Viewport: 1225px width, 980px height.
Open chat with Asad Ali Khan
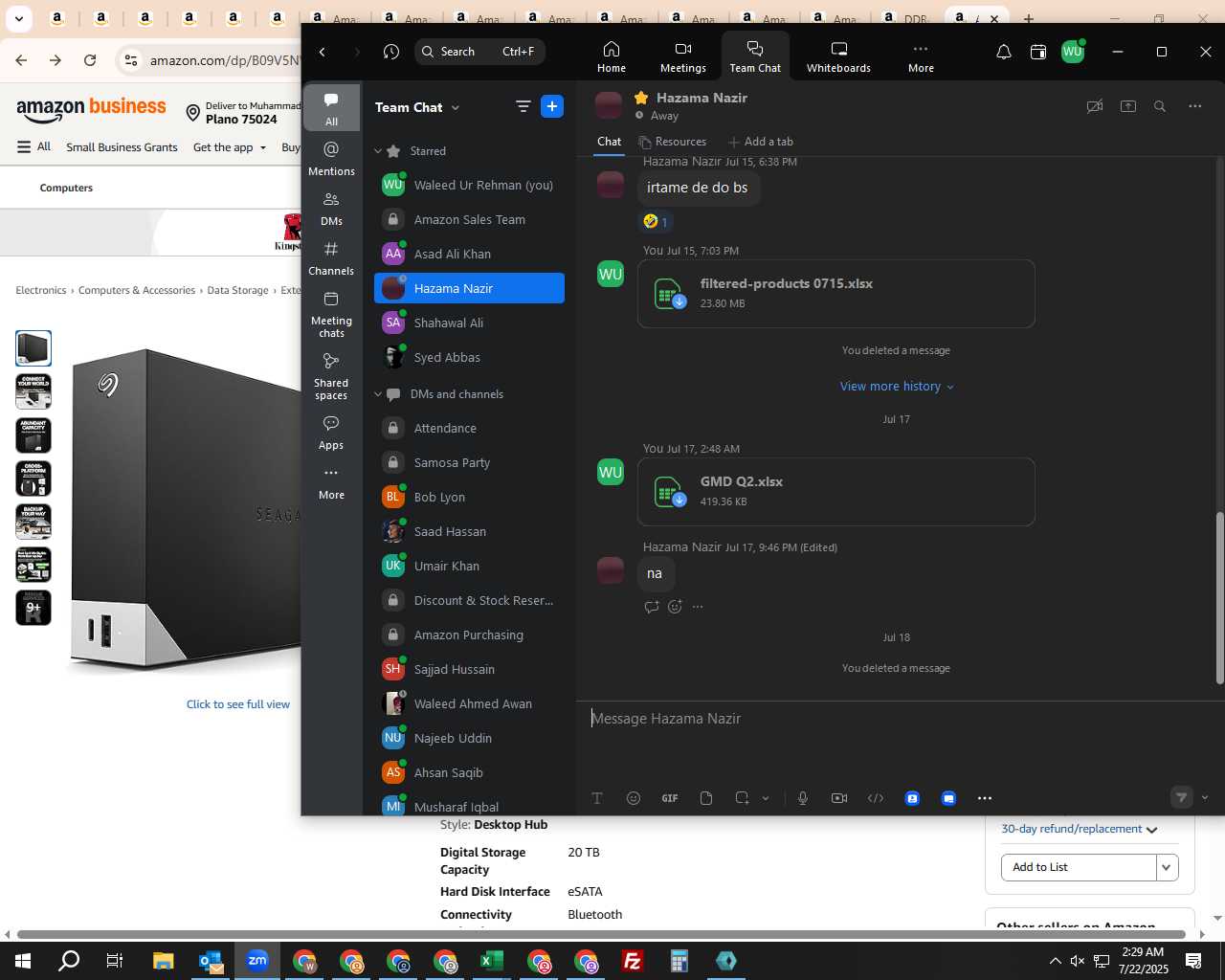(x=469, y=254)
